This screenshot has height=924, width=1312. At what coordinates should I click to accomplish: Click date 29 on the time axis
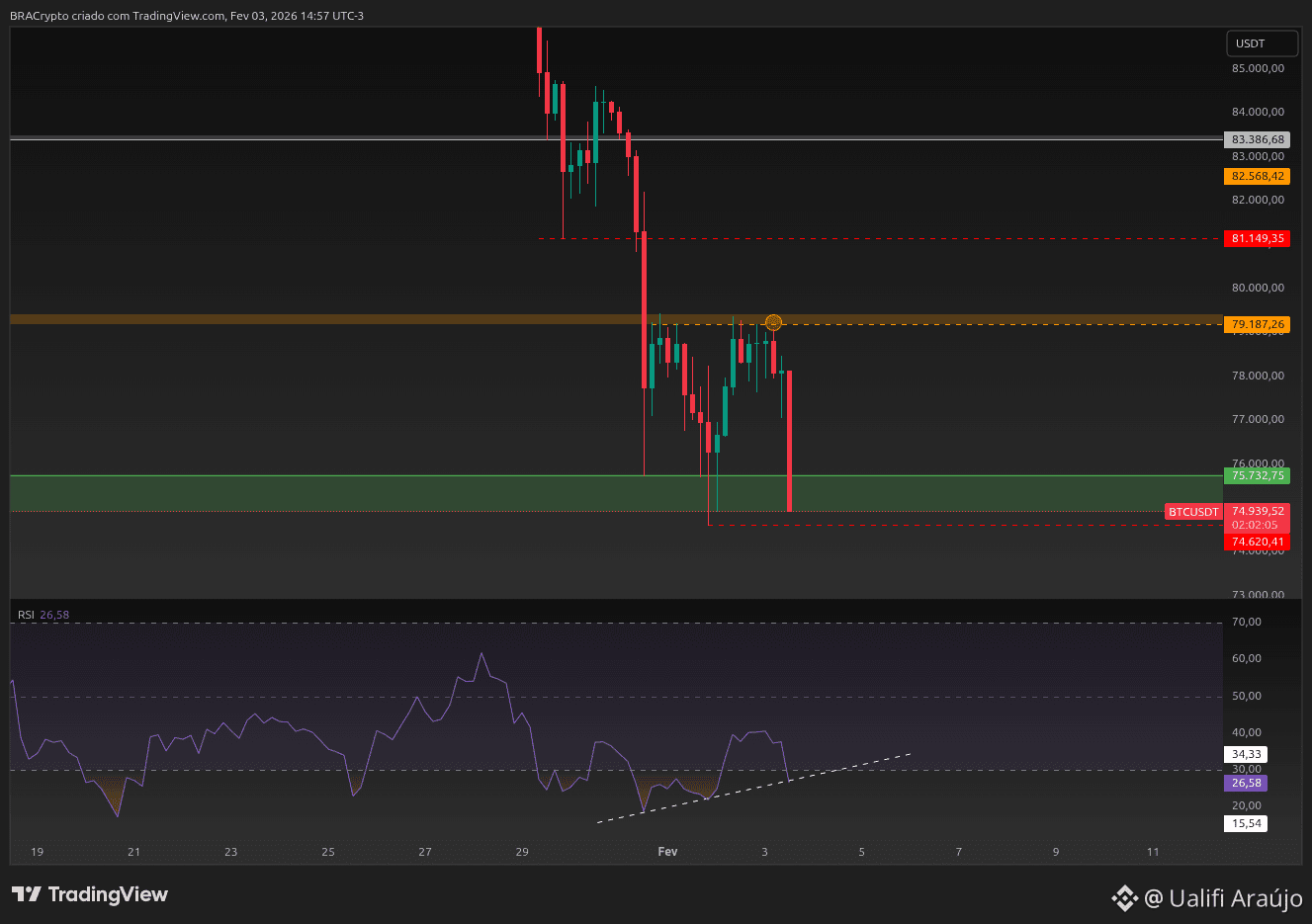(x=522, y=852)
